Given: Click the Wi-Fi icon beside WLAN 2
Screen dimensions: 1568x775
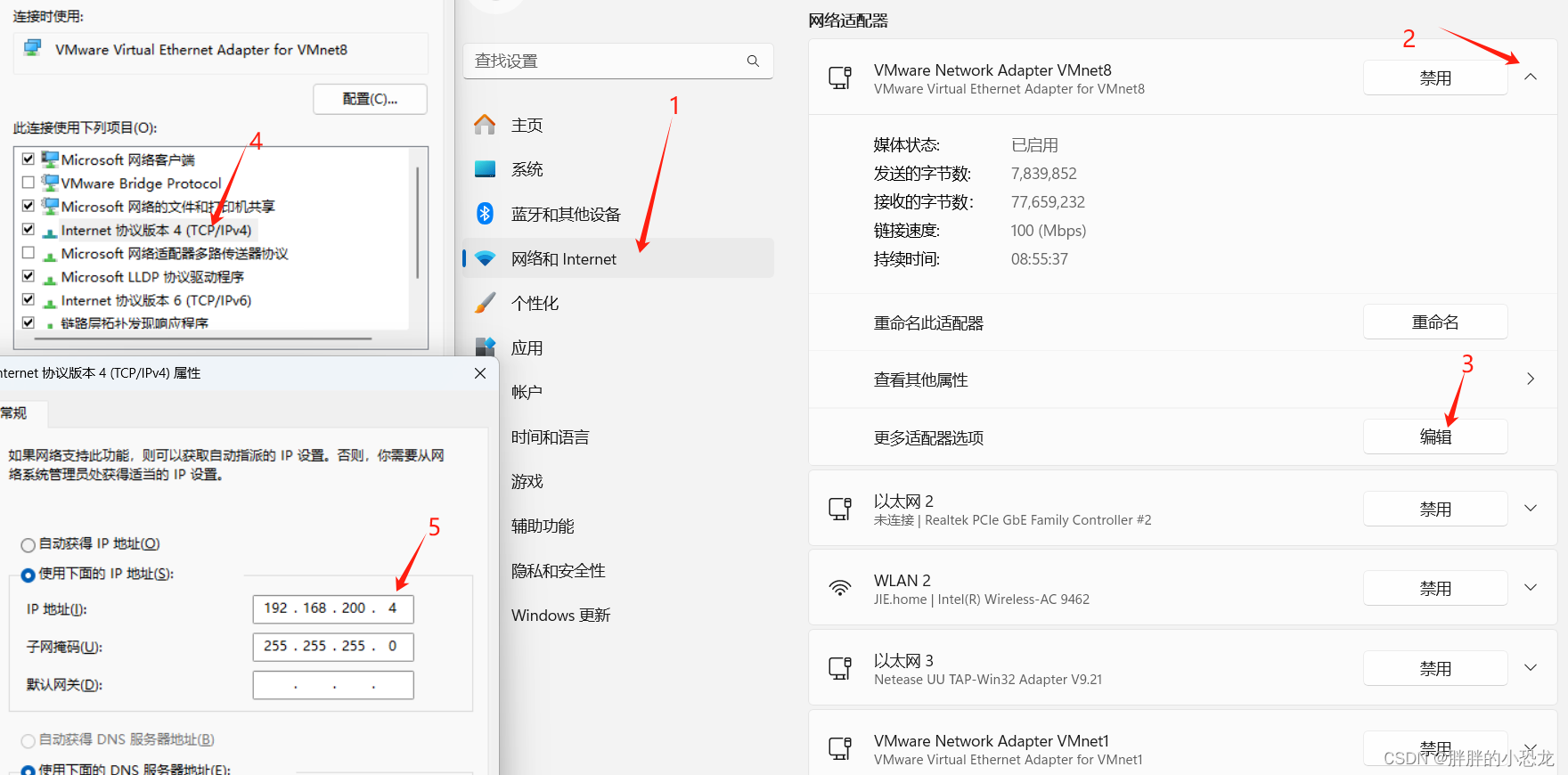Looking at the screenshot, I should pyautogui.click(x=840, y=588).
